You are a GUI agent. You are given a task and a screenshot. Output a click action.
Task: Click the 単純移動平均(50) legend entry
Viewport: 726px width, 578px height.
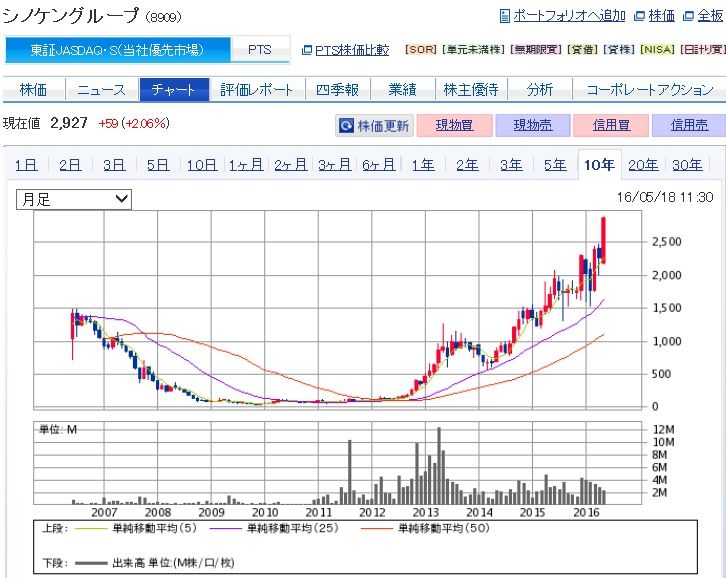(x=425, y=528)
